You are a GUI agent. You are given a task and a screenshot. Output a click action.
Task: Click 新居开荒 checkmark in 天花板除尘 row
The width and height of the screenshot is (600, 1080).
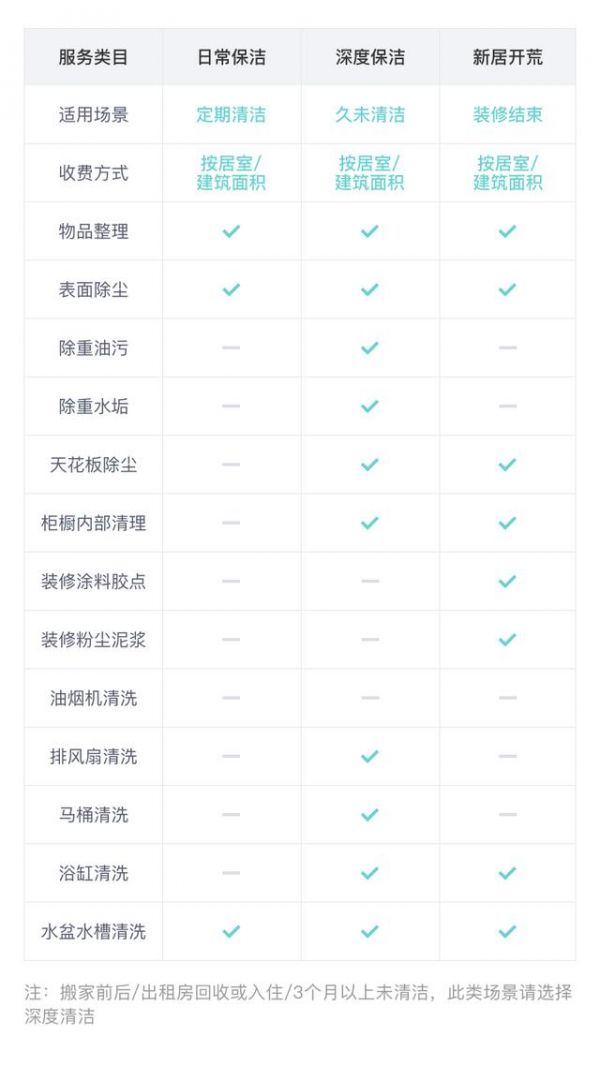pyautogui.click(x=507, y=465)
